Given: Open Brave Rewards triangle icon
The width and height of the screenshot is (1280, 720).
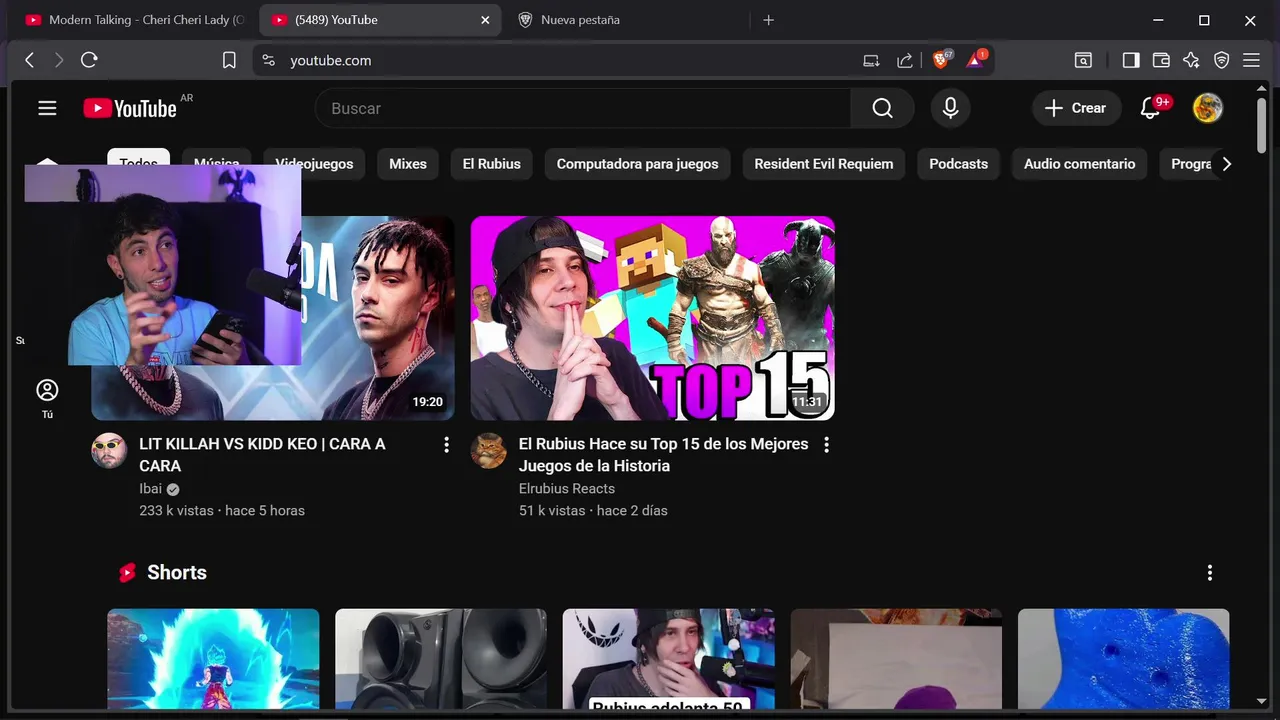Looking at the screenshot, I should 976,59.
